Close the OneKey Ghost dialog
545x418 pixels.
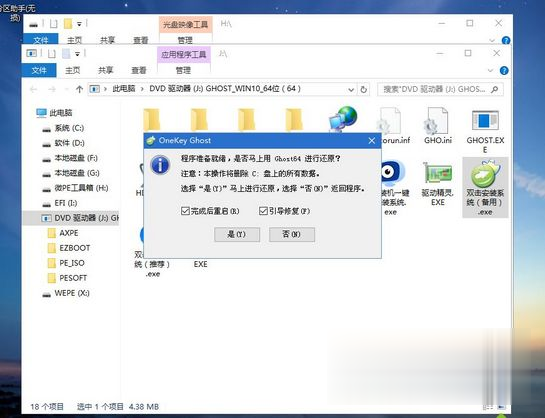[x=372, y=140]
